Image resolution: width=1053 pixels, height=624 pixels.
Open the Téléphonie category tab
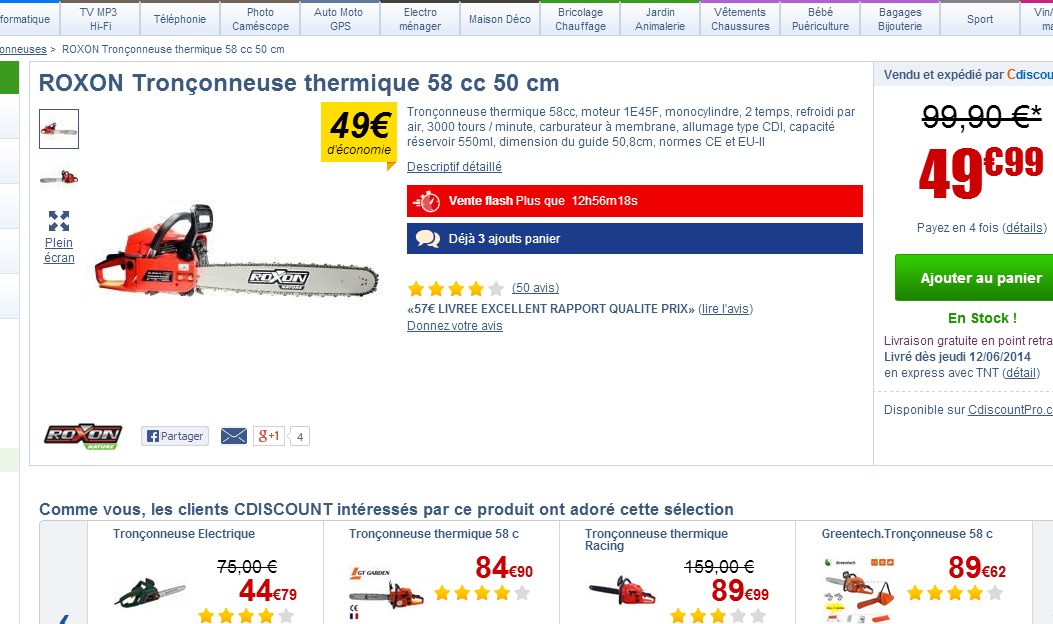coord(180,19)
